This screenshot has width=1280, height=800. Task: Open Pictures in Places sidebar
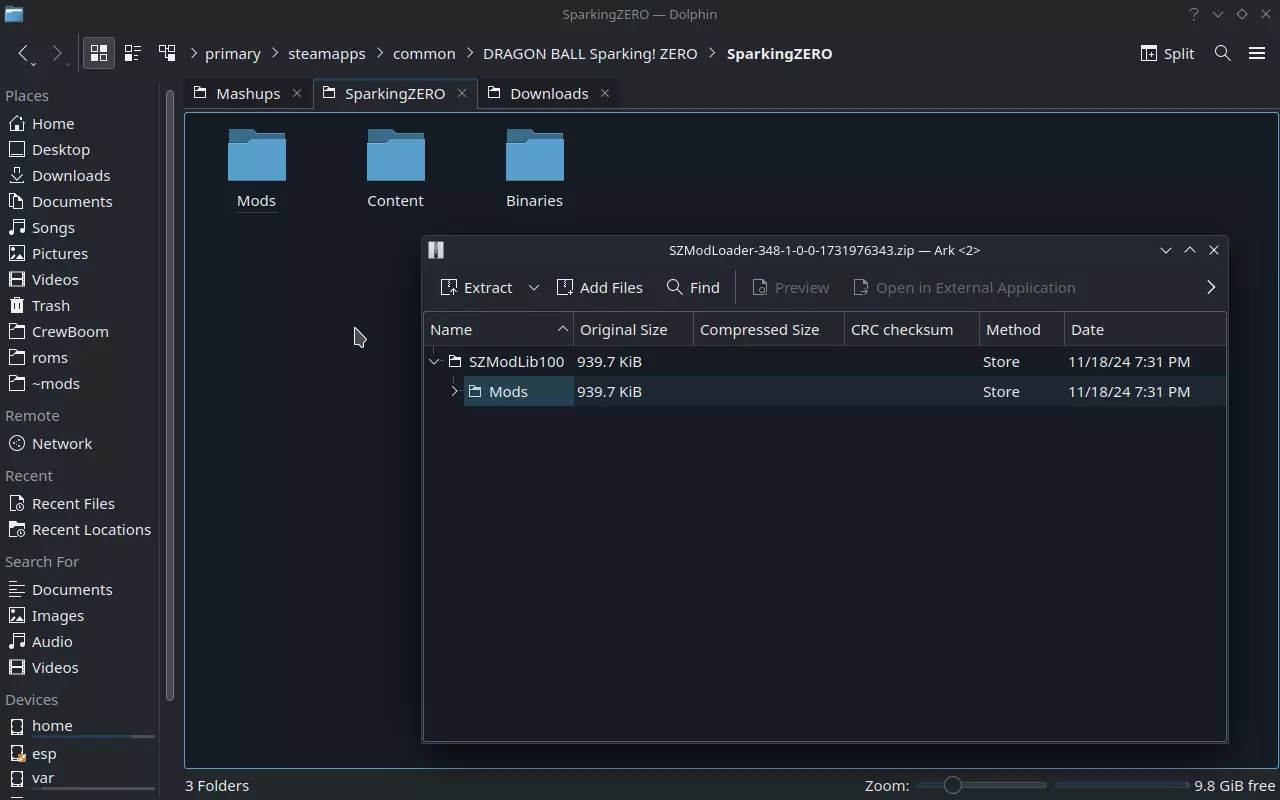coord(80,253)
